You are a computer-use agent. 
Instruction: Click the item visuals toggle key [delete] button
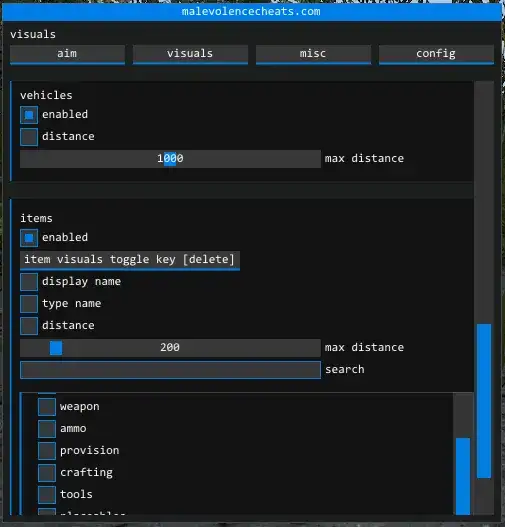(x=130, y=260)
